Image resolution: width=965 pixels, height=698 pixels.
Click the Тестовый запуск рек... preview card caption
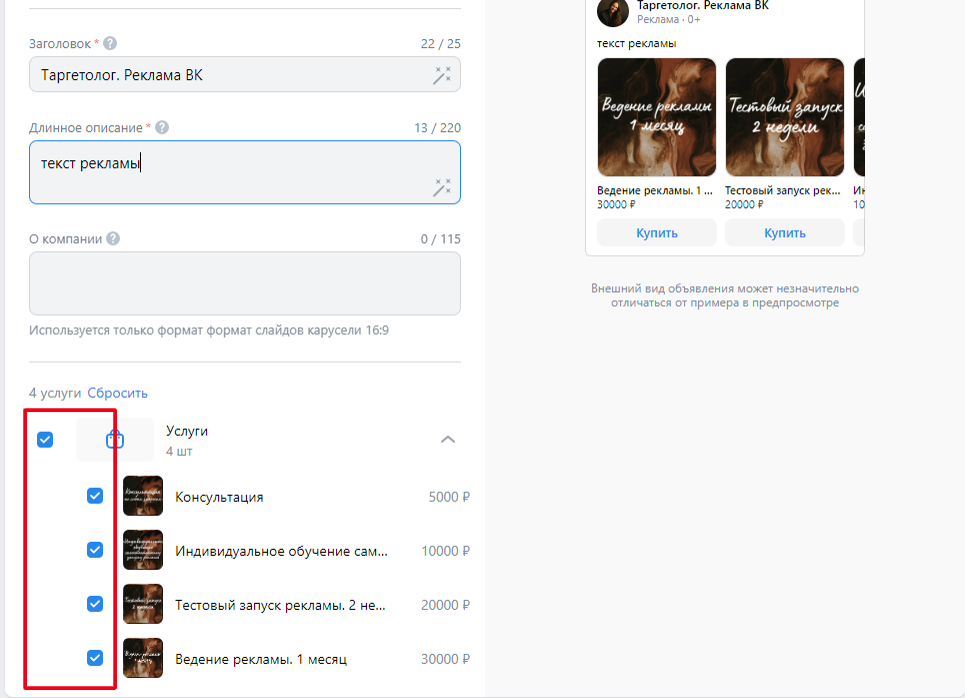point(783,191)
